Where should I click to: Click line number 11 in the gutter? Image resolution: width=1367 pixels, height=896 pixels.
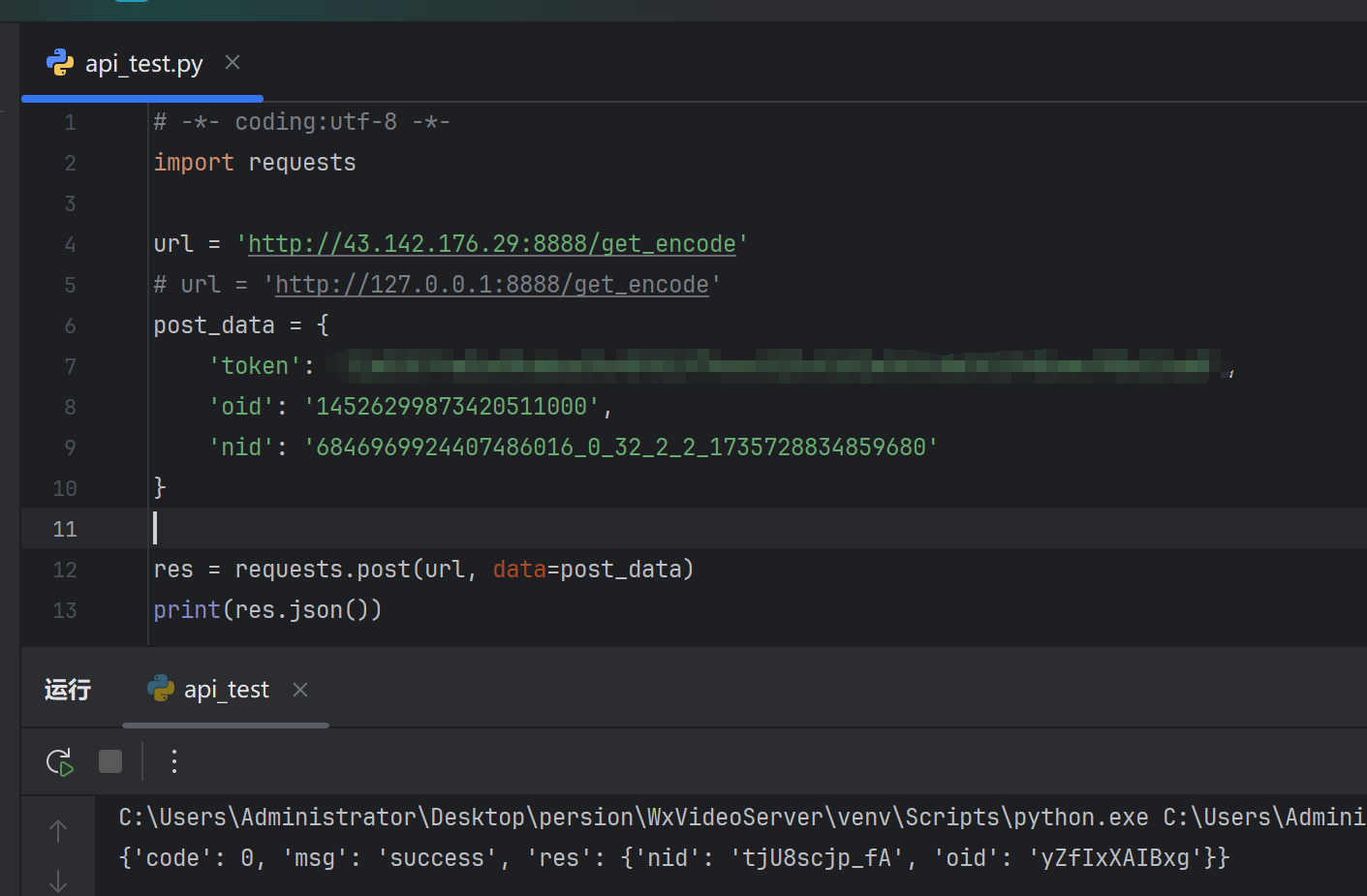click(65, 529)
